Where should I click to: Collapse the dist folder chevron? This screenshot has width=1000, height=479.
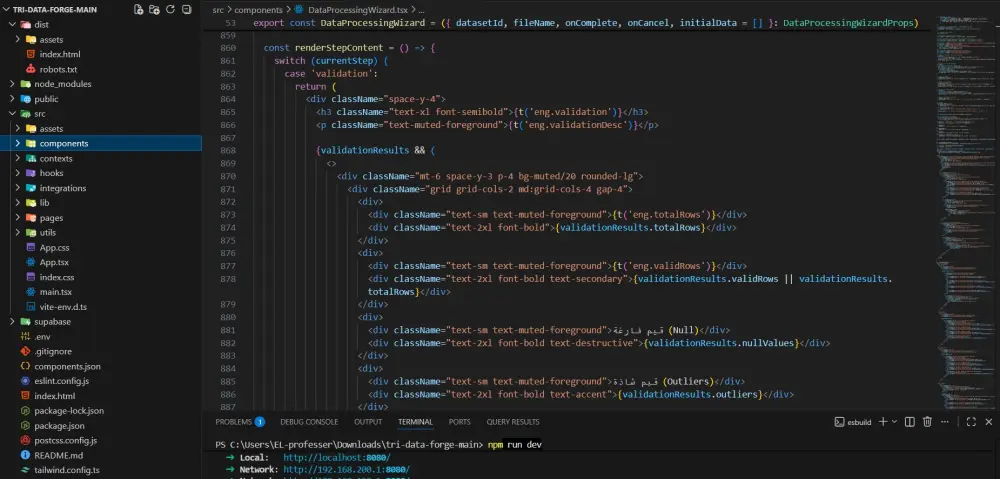click(12, 24)
